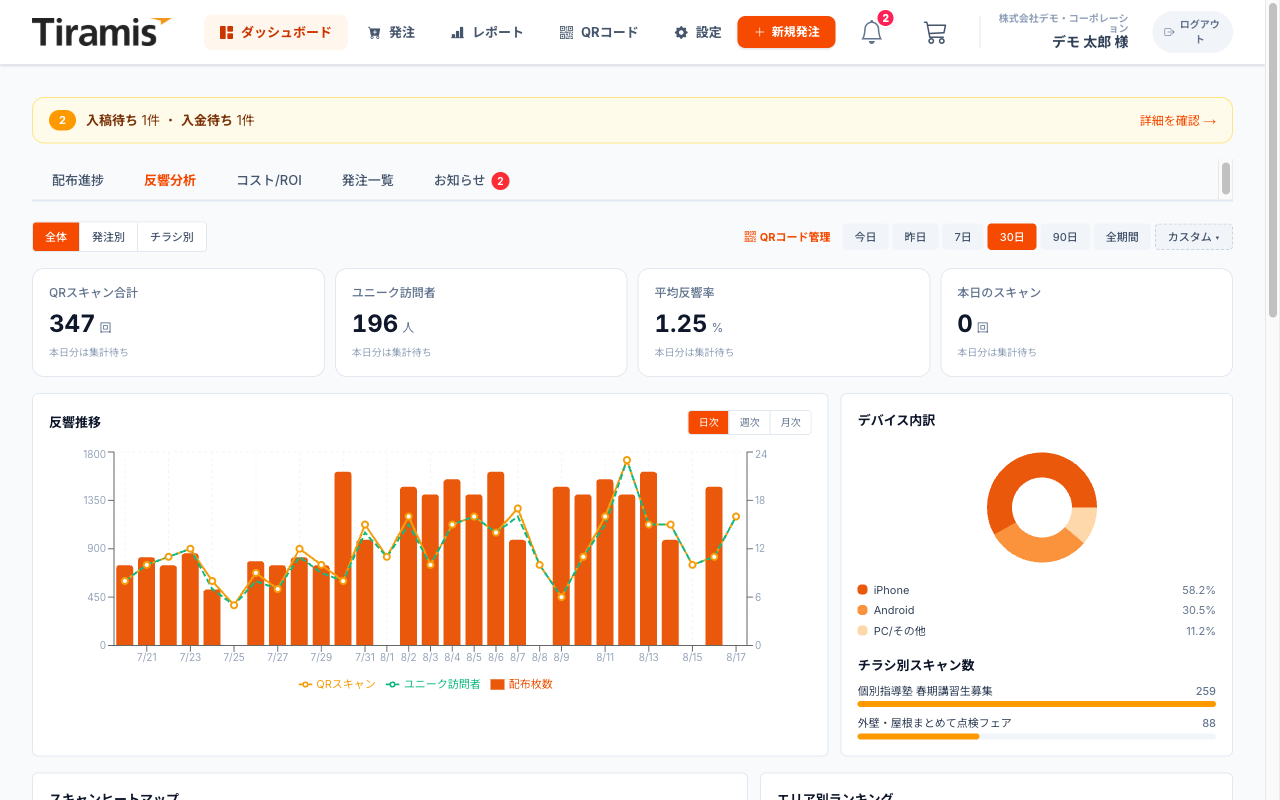Toggle the QRスキャン legend series
Screen dimensions: 1280x800
[x=337, y=684]
